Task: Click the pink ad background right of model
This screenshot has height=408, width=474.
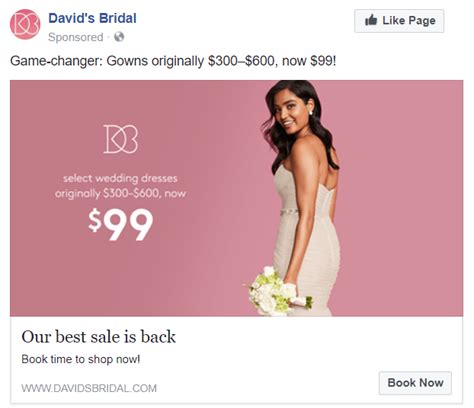Action: tap(402, 198)
